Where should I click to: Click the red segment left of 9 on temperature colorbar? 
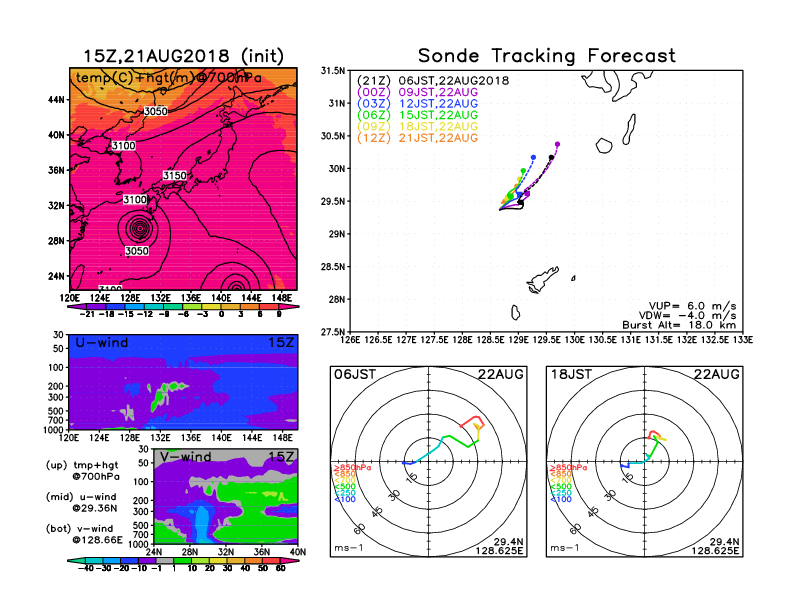click(x=269, y=306)
